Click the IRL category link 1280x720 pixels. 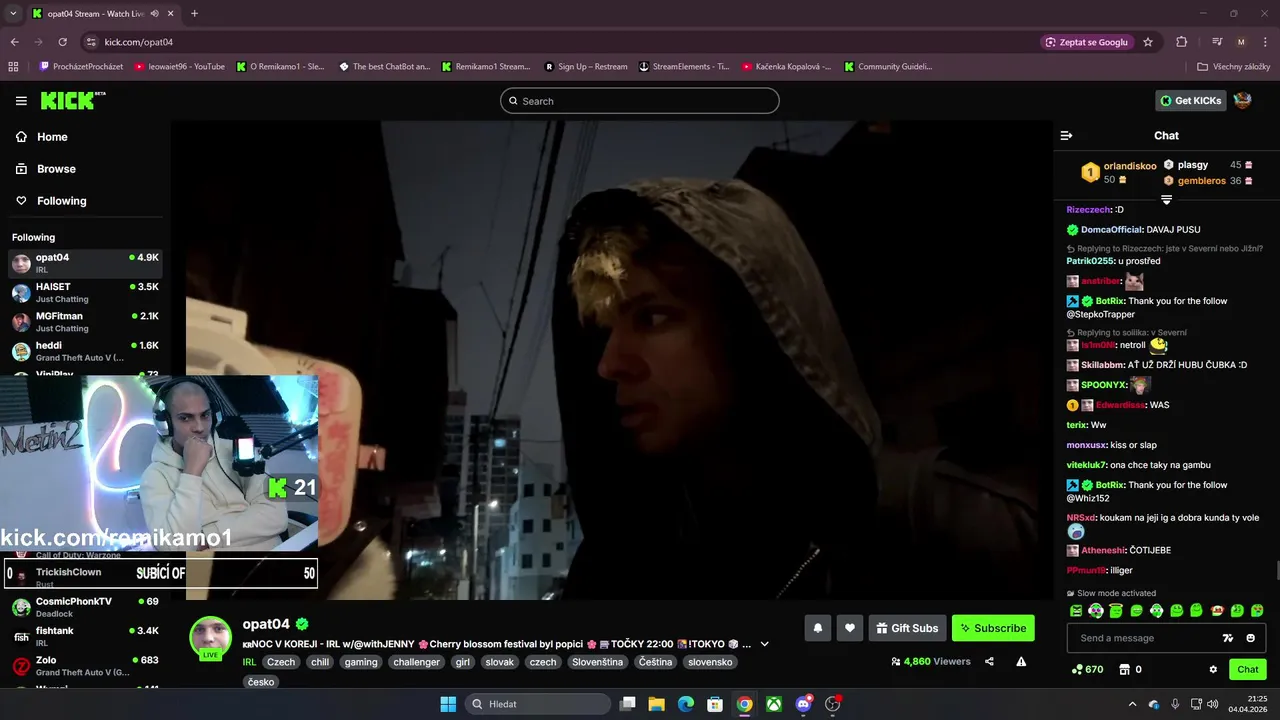[x=249, y=662]
